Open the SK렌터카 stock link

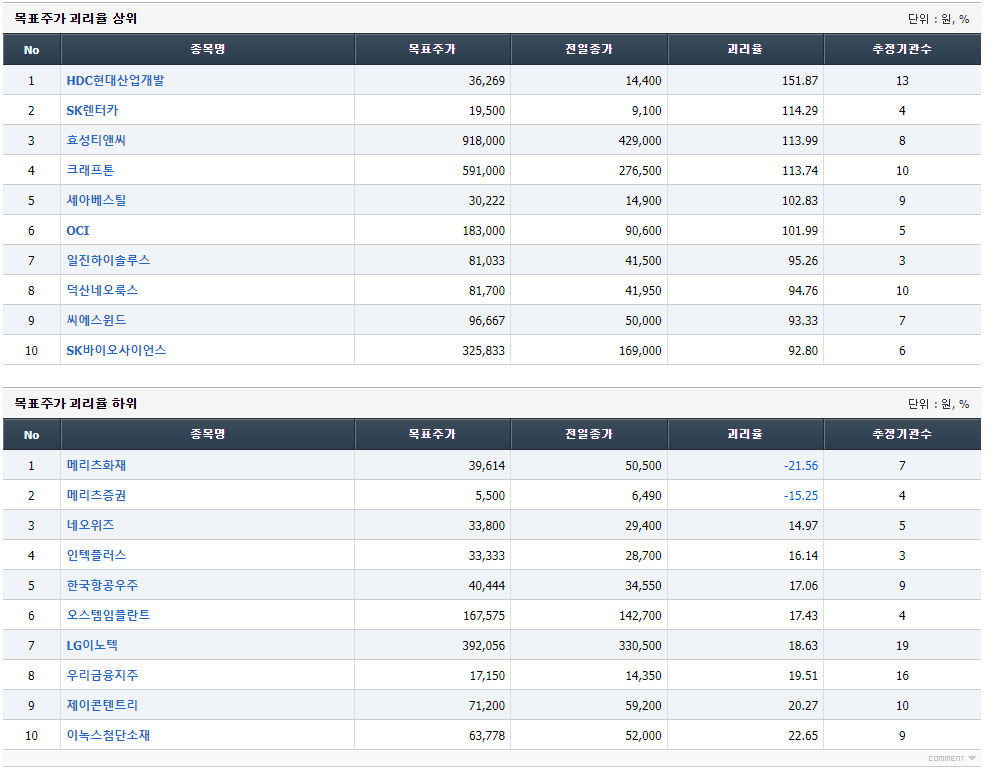click(92, 110)
